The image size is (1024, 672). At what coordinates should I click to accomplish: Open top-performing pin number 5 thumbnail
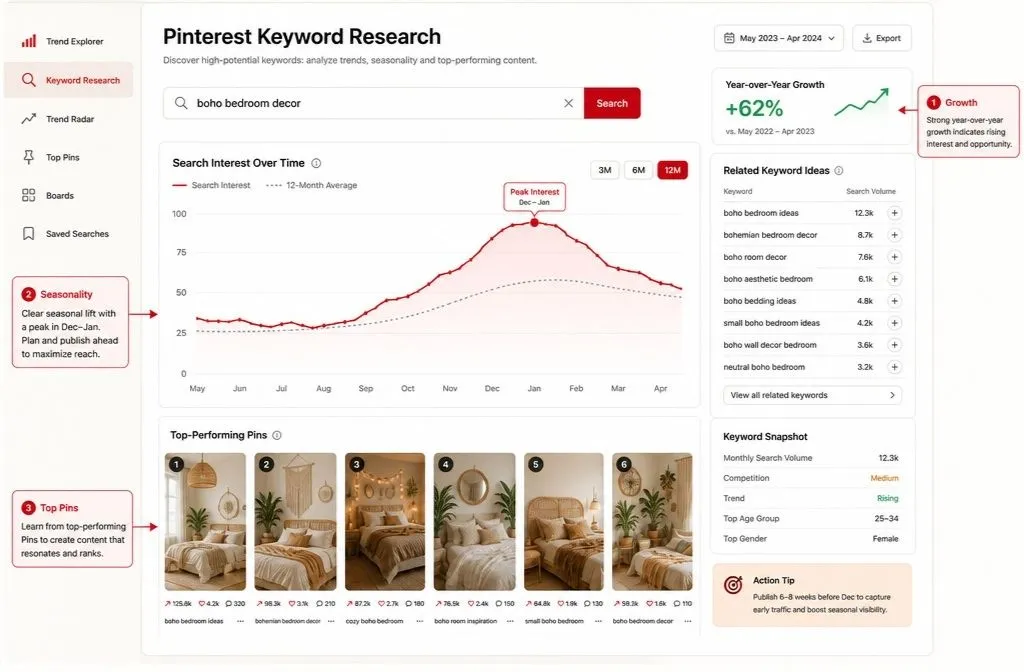564,522
